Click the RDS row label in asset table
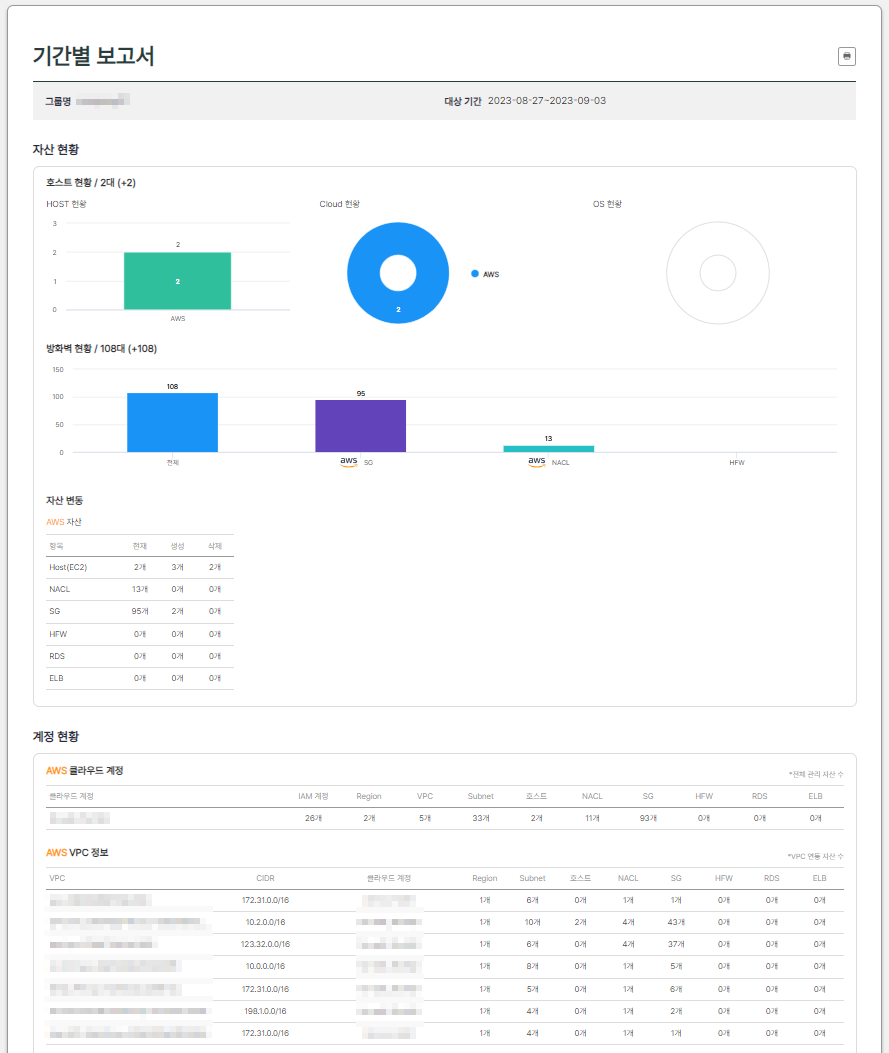The height and width of the screenshot is (1053, 889). coord(57,656)
